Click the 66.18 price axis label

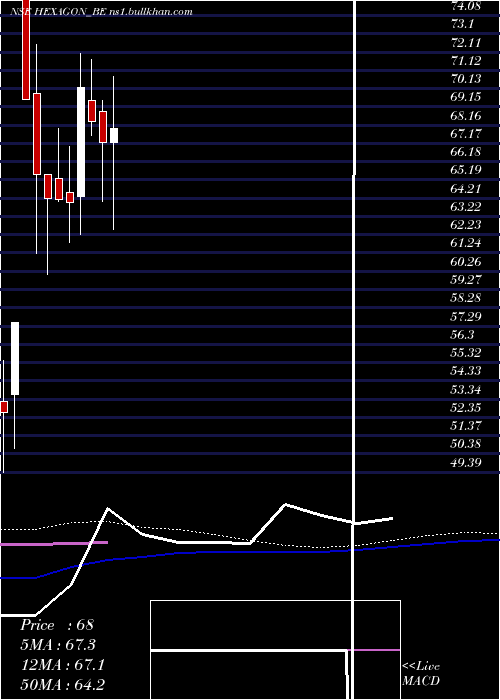[x=467, y=151]
